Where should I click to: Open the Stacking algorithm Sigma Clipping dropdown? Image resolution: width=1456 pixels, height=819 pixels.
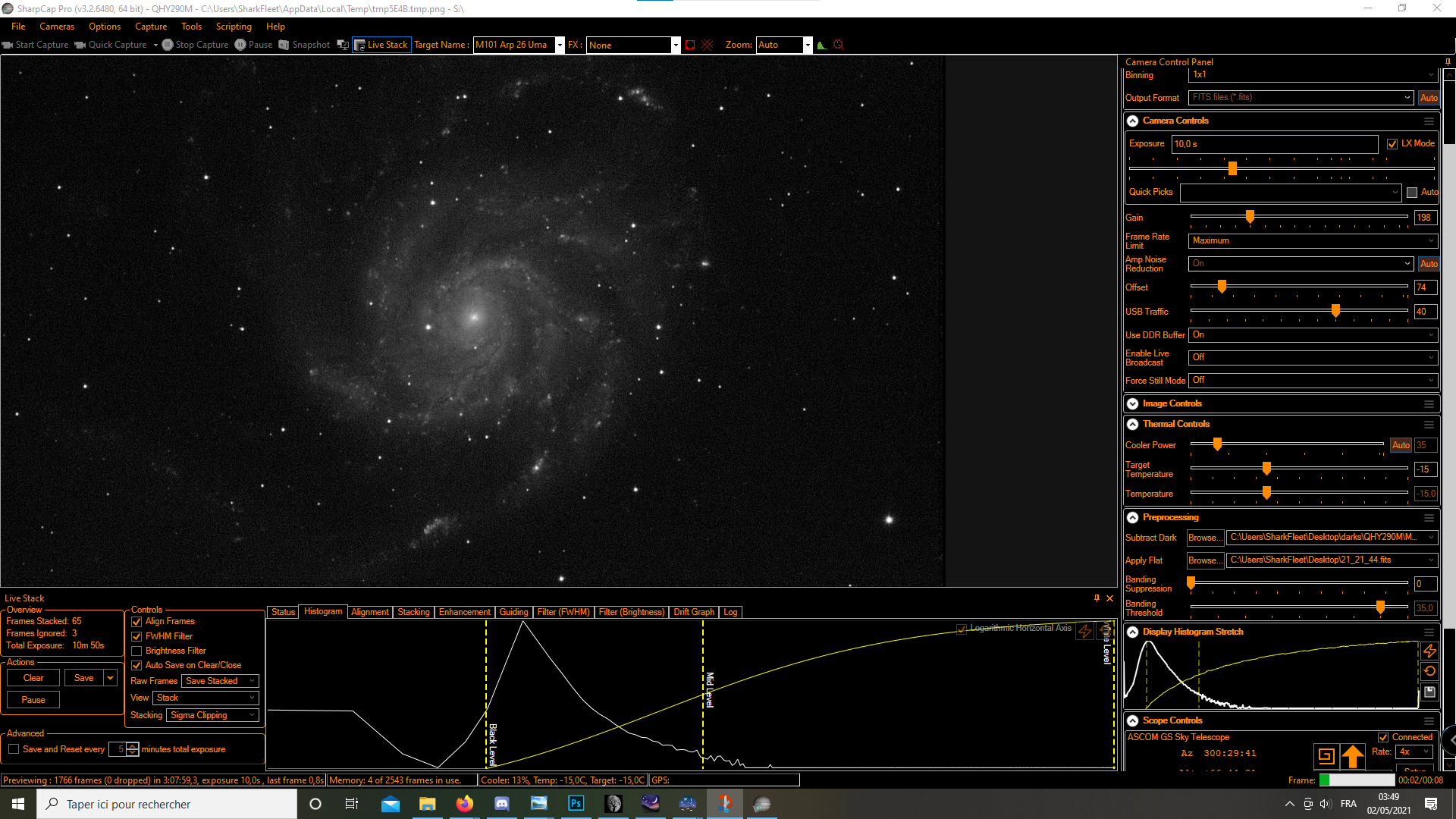point(212,715)
